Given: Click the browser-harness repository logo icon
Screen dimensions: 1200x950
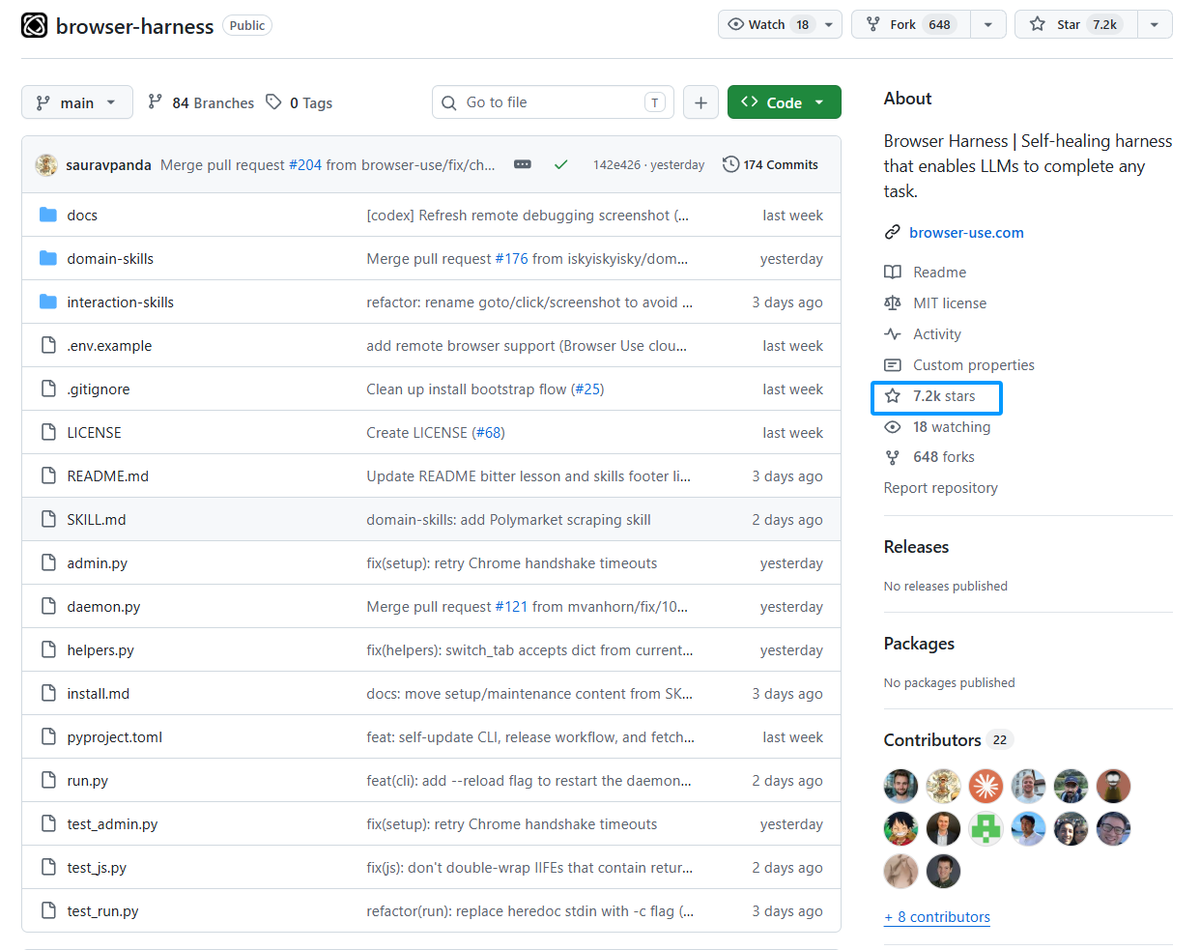Looking at the screenshot, I should click(x=34, y=26).
